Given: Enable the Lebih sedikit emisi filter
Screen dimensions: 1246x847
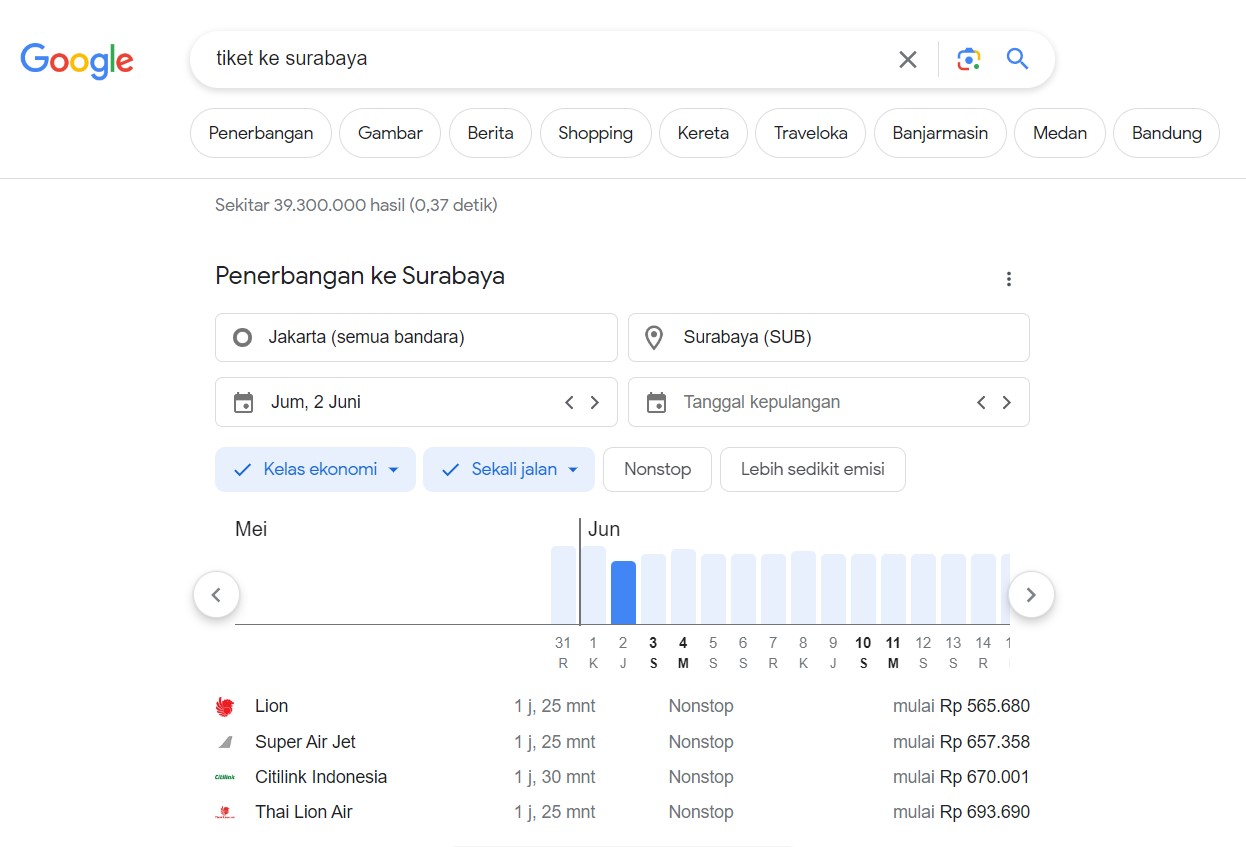Looking at the screenshot, I should coord(812,469).
